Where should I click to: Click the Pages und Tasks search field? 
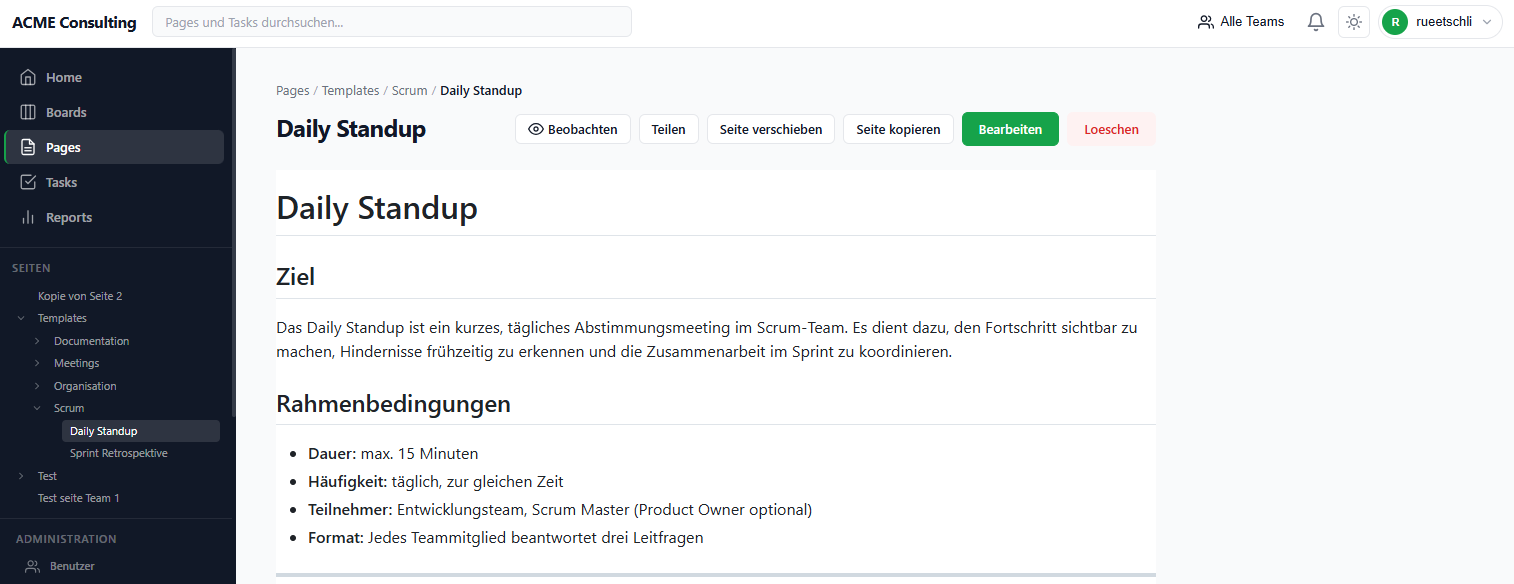tap(391, 21)
